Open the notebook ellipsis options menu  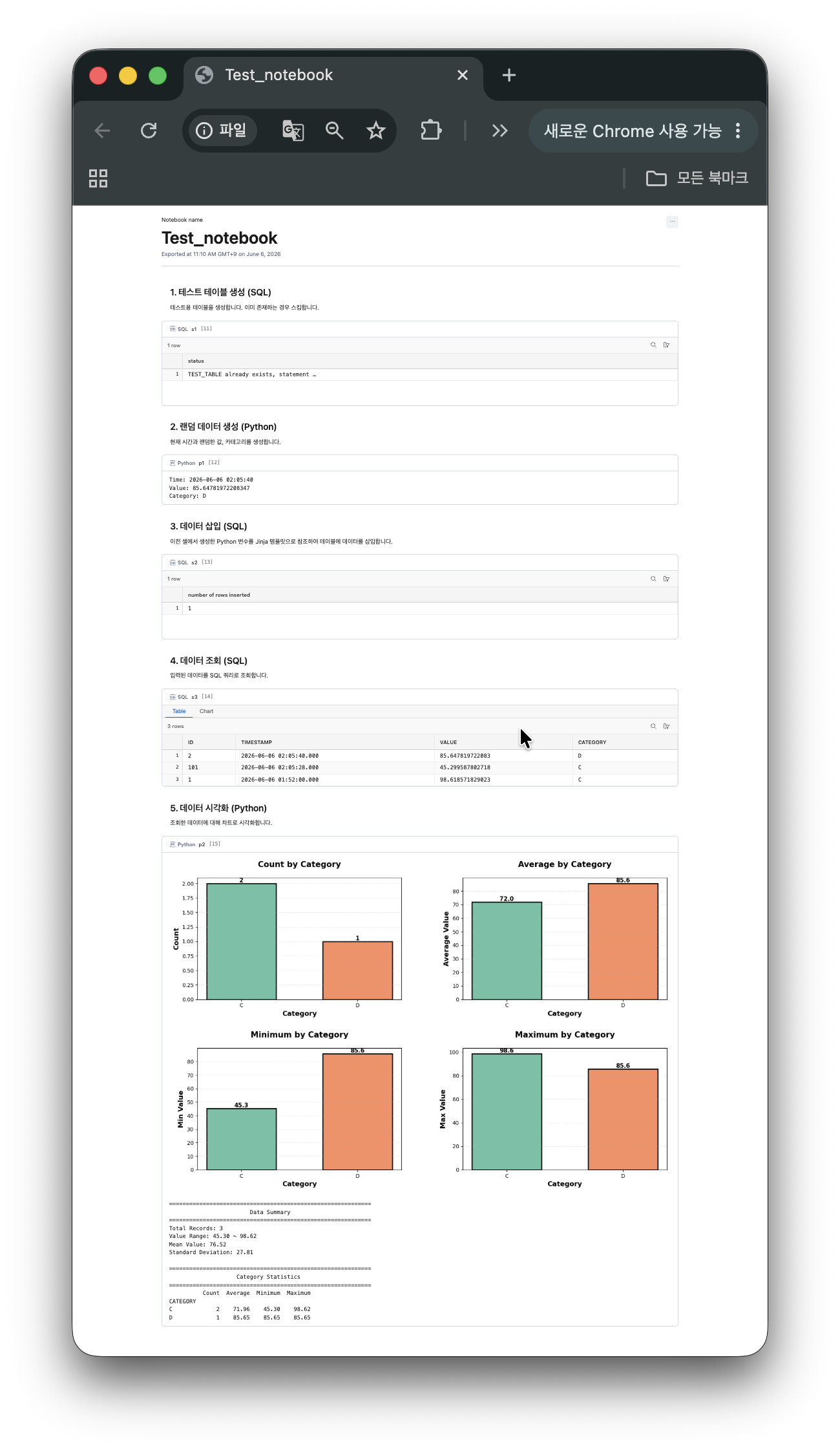(x=672, y=222)
